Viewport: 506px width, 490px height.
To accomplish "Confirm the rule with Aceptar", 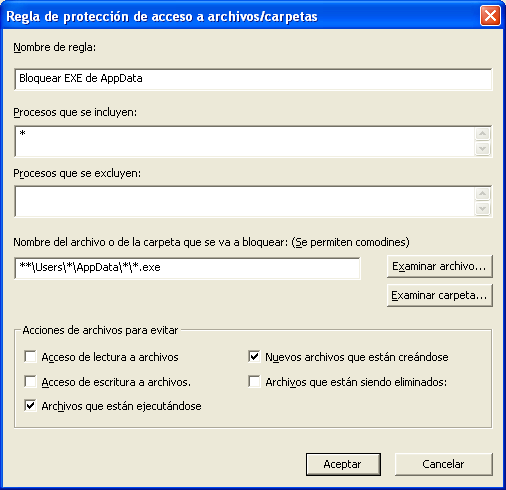I will point(343,464).
